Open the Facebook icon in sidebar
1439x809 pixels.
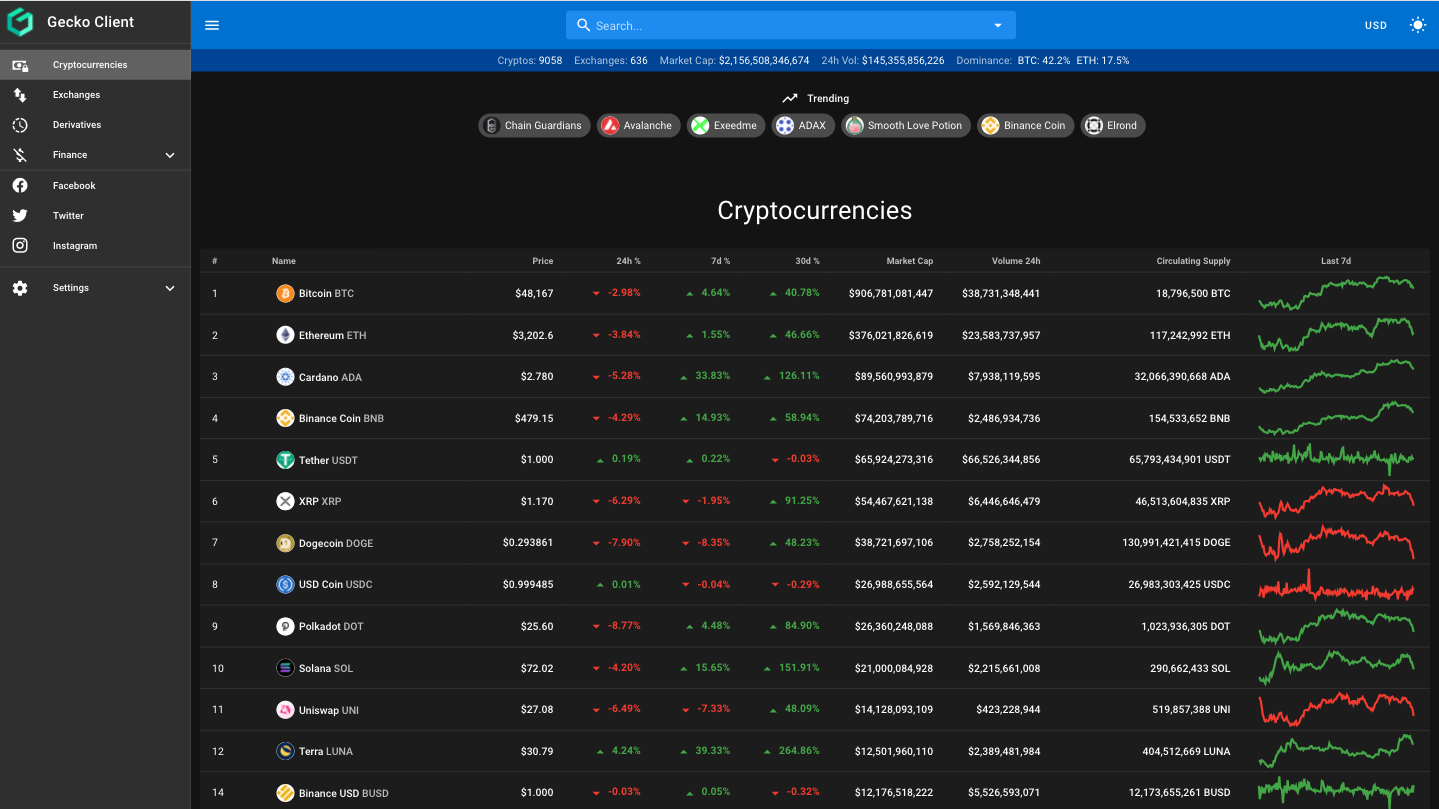pos(20,185)
